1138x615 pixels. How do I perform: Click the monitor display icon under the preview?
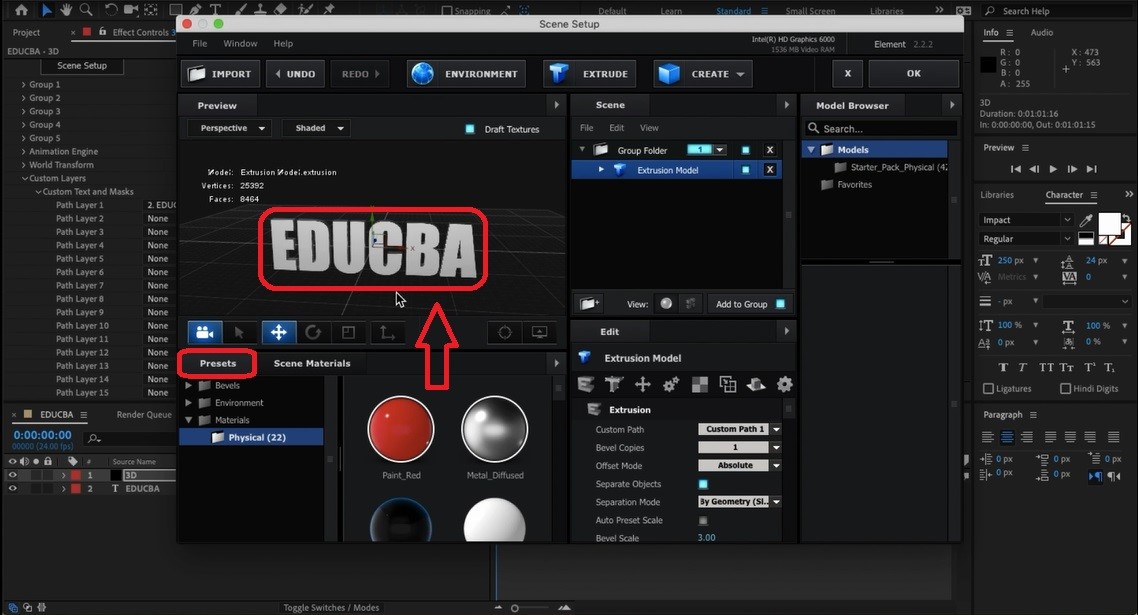tap(539, 333)
